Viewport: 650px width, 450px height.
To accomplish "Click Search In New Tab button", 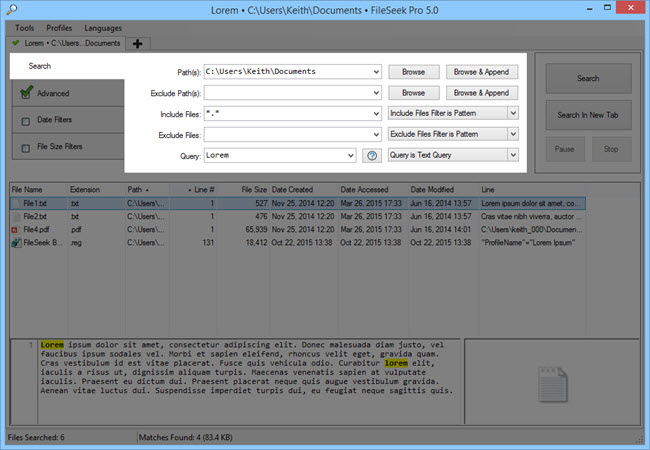I will (588, 115).
